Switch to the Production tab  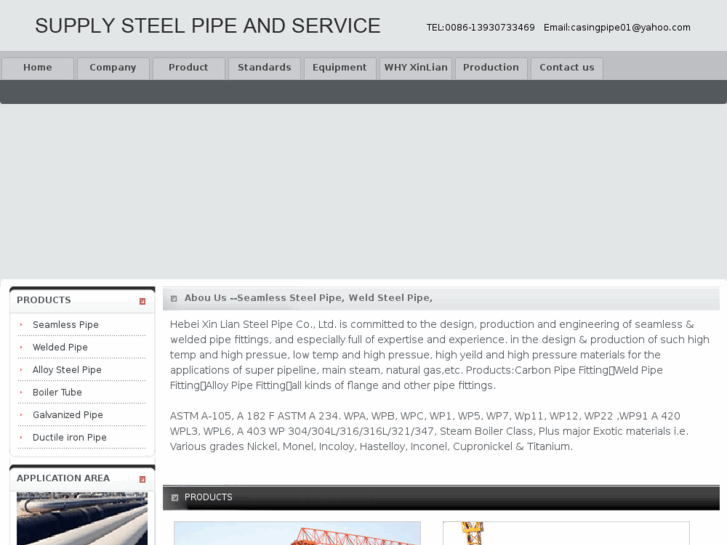pyautogui.click(x=491, y=68)
